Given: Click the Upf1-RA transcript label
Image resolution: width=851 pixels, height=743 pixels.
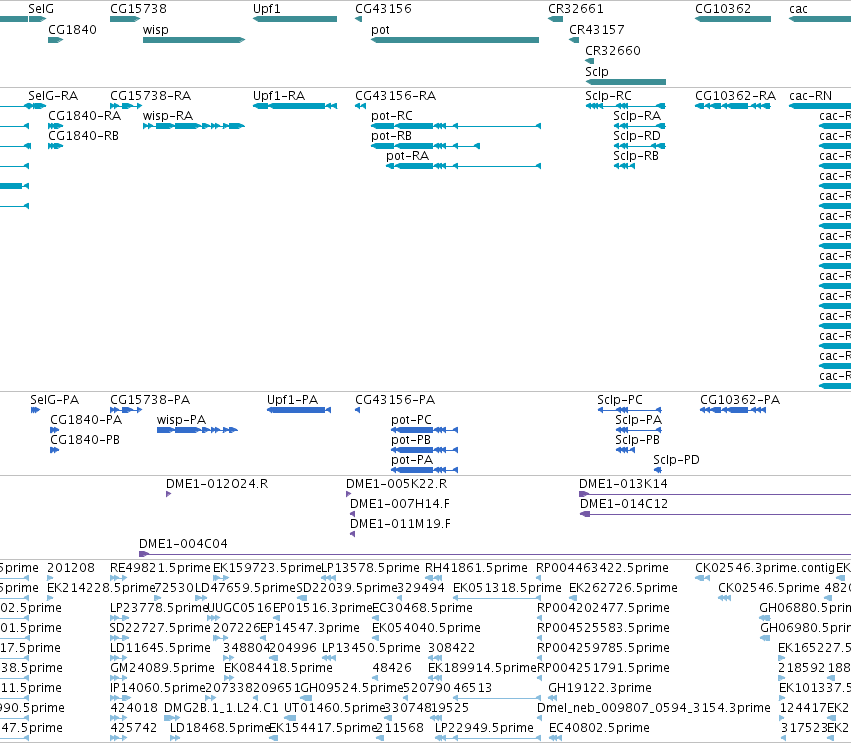Looking at the screenshot, I should (279, 96).
